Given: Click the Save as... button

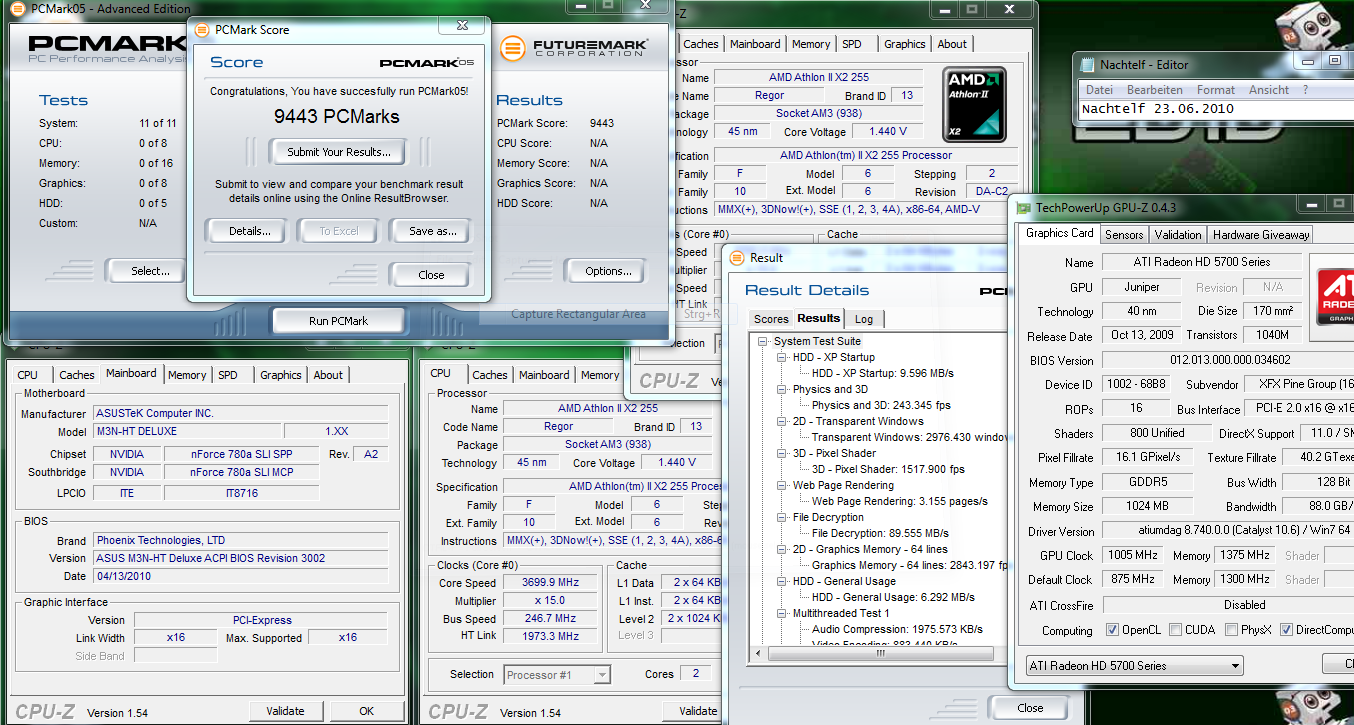Looking at the screenshot, I should tap(433, 231).
